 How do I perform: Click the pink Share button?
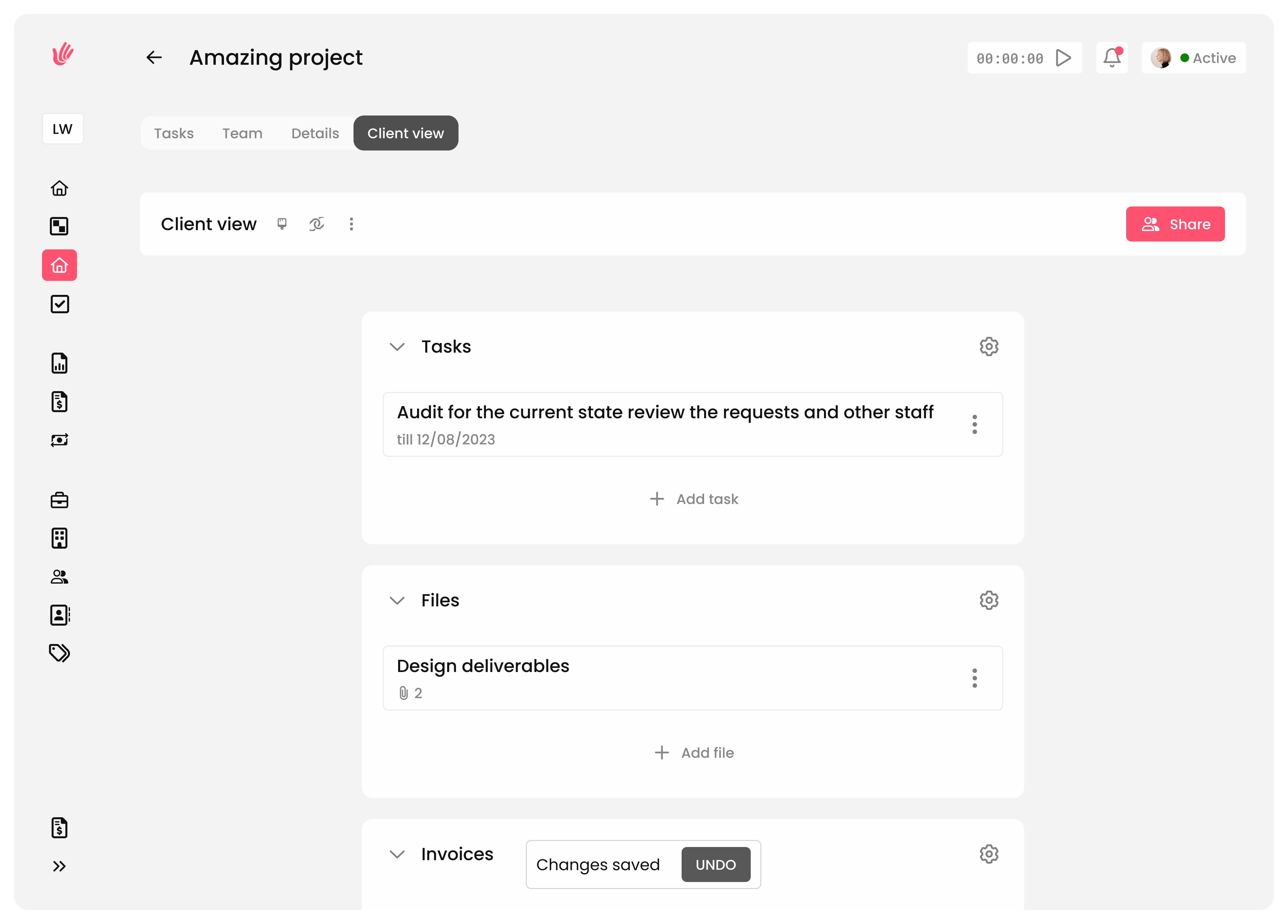(1175, 224)
